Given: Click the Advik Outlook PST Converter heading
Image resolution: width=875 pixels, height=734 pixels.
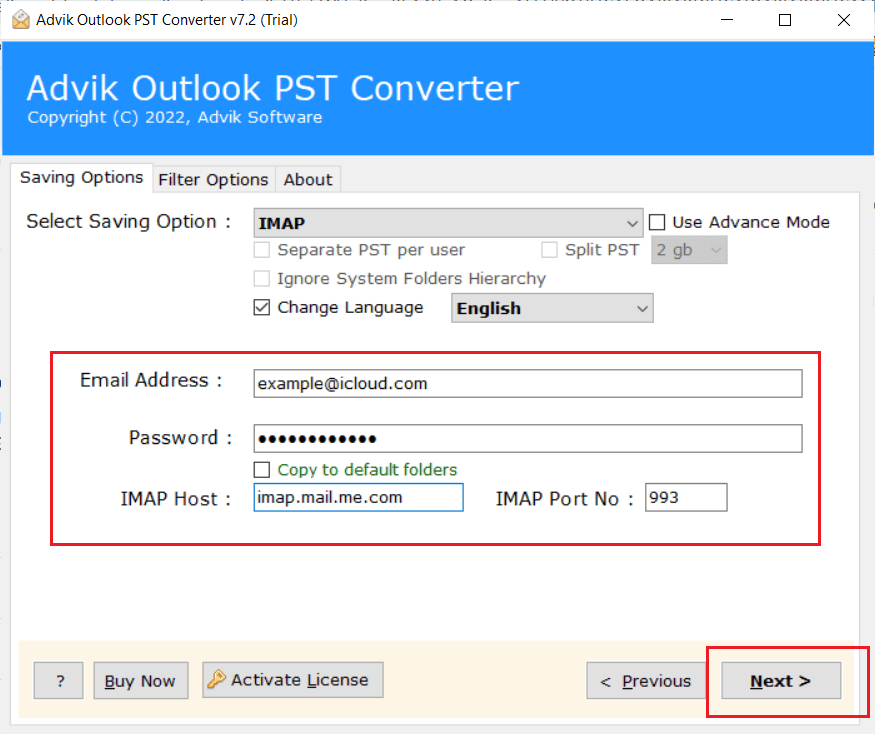Looking at the screenshot, I should [273, 88].
